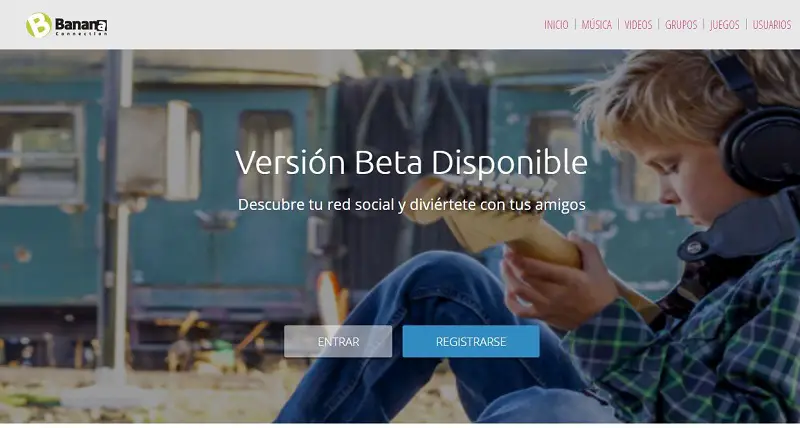This screenshot has width=800, height=428.
Task: Select GRUPOS in the top navigation
Action: (681, 25)
